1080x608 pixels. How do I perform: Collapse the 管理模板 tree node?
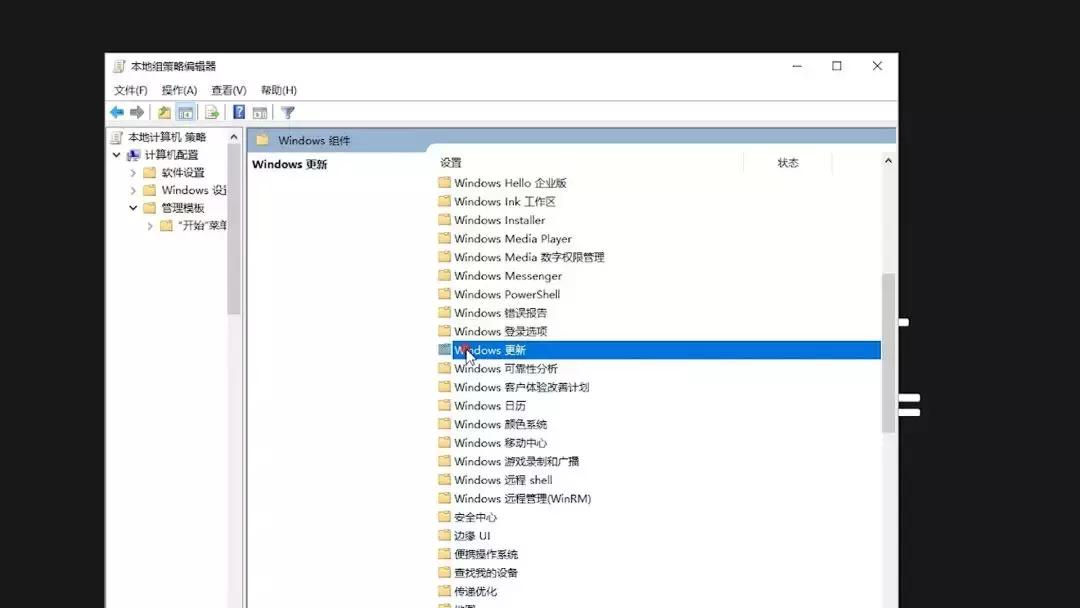pyautogui.click(x=133, y=207)
